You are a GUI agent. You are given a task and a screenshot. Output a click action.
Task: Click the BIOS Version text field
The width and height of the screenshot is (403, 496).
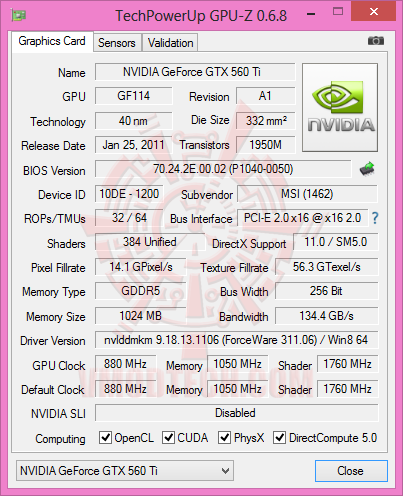click(223, 169)
